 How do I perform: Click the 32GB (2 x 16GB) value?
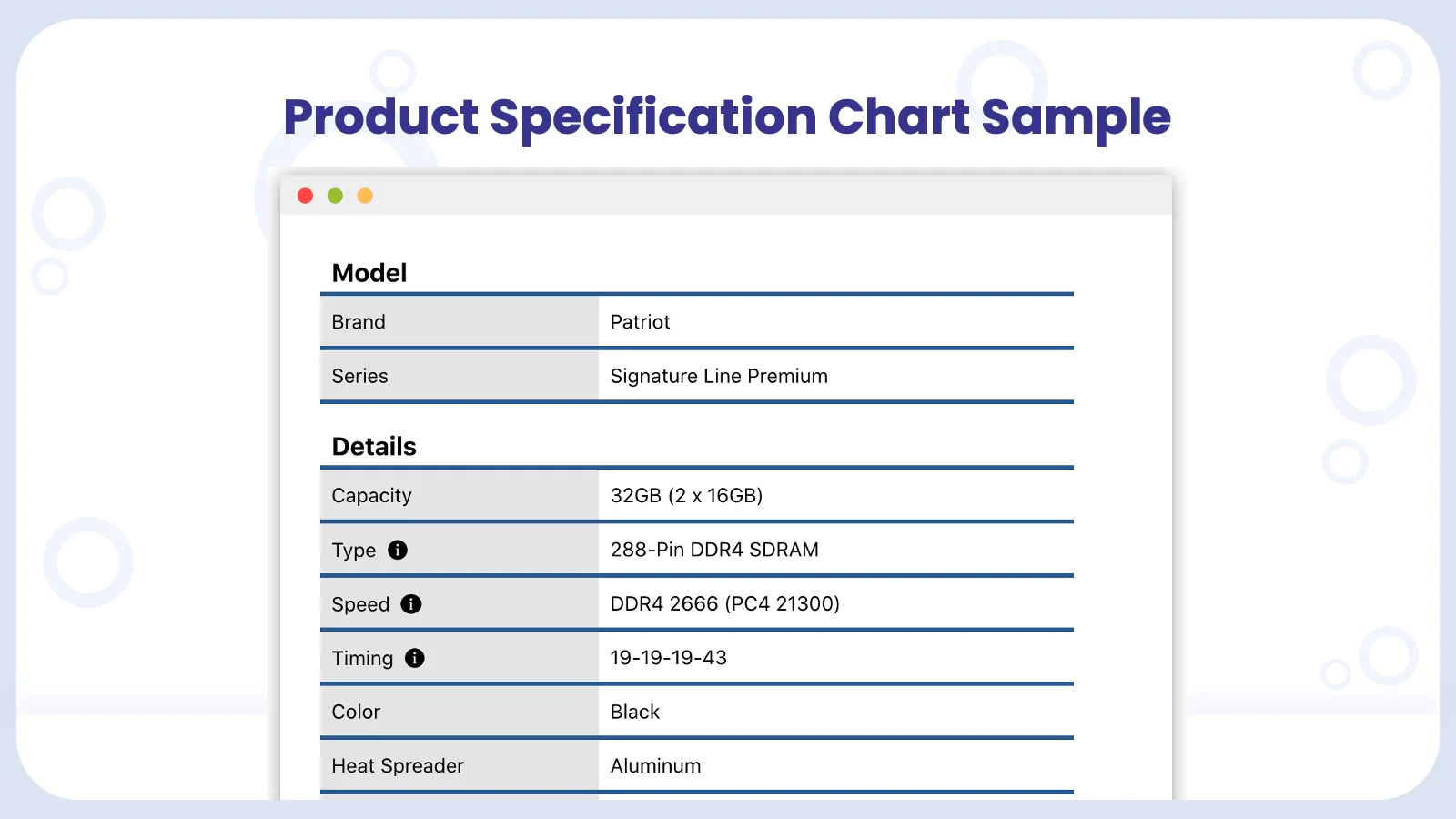[x=686, y=495]
